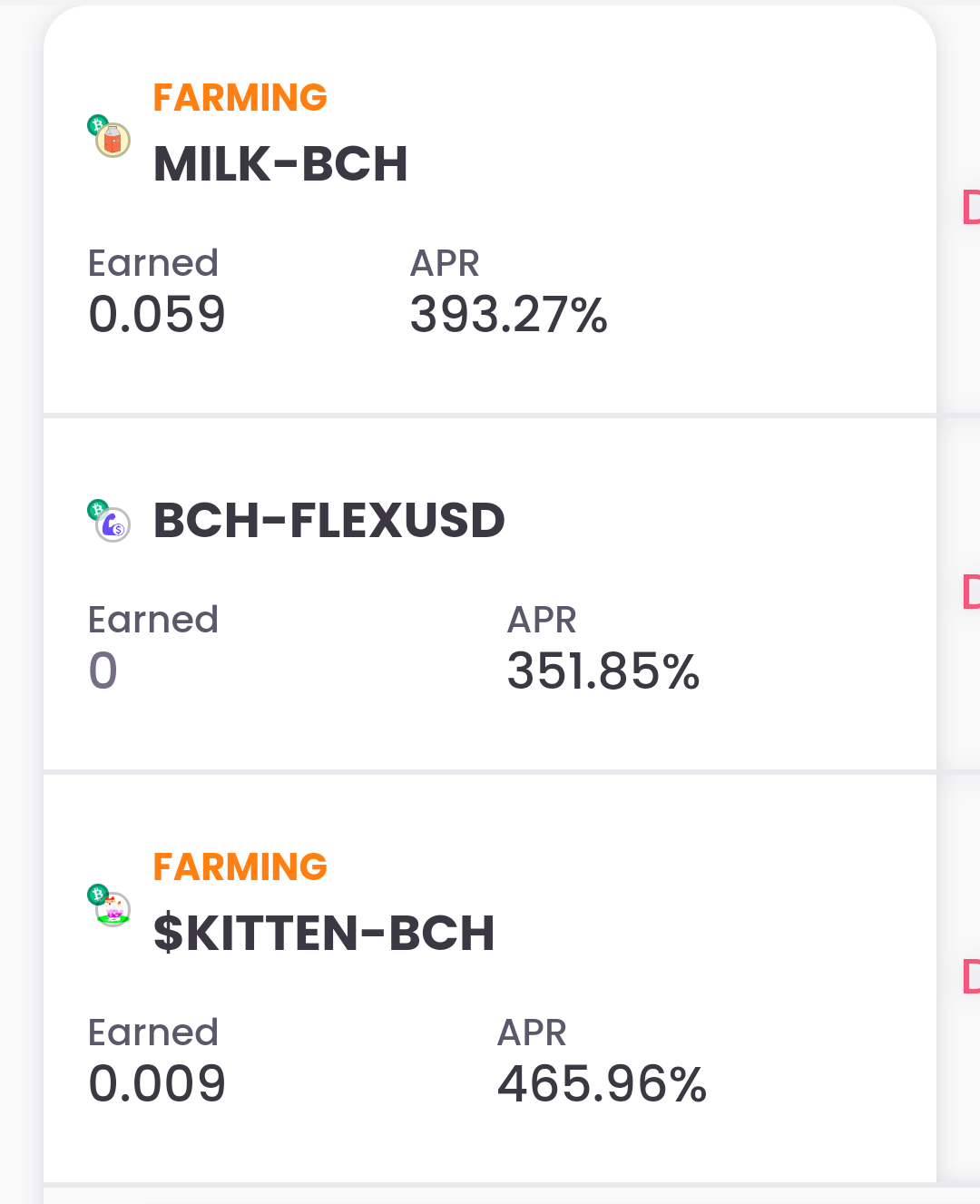
Task: Click the FARMING tag above $KITTEN-BCH
Action: [x=240, y=866]
